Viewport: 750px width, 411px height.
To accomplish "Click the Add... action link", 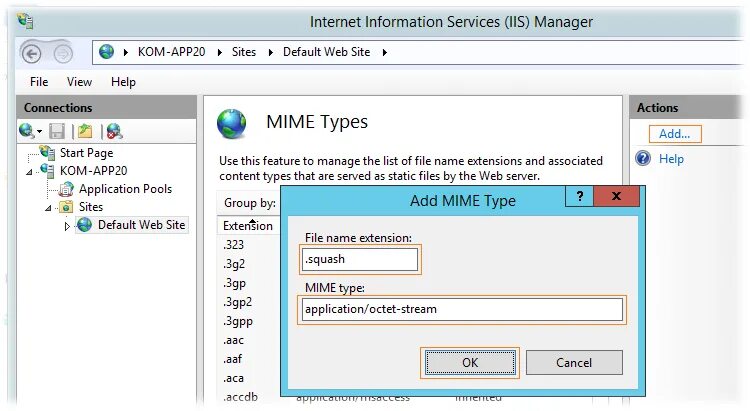I will (x=675, y=133).
